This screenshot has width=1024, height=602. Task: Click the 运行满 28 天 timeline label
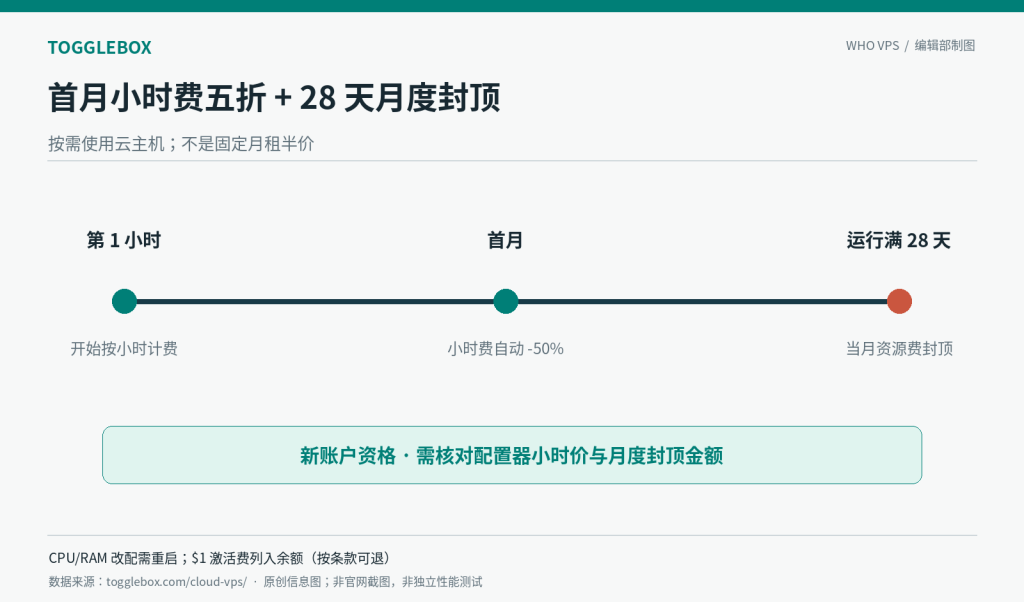tap(899, 240)
